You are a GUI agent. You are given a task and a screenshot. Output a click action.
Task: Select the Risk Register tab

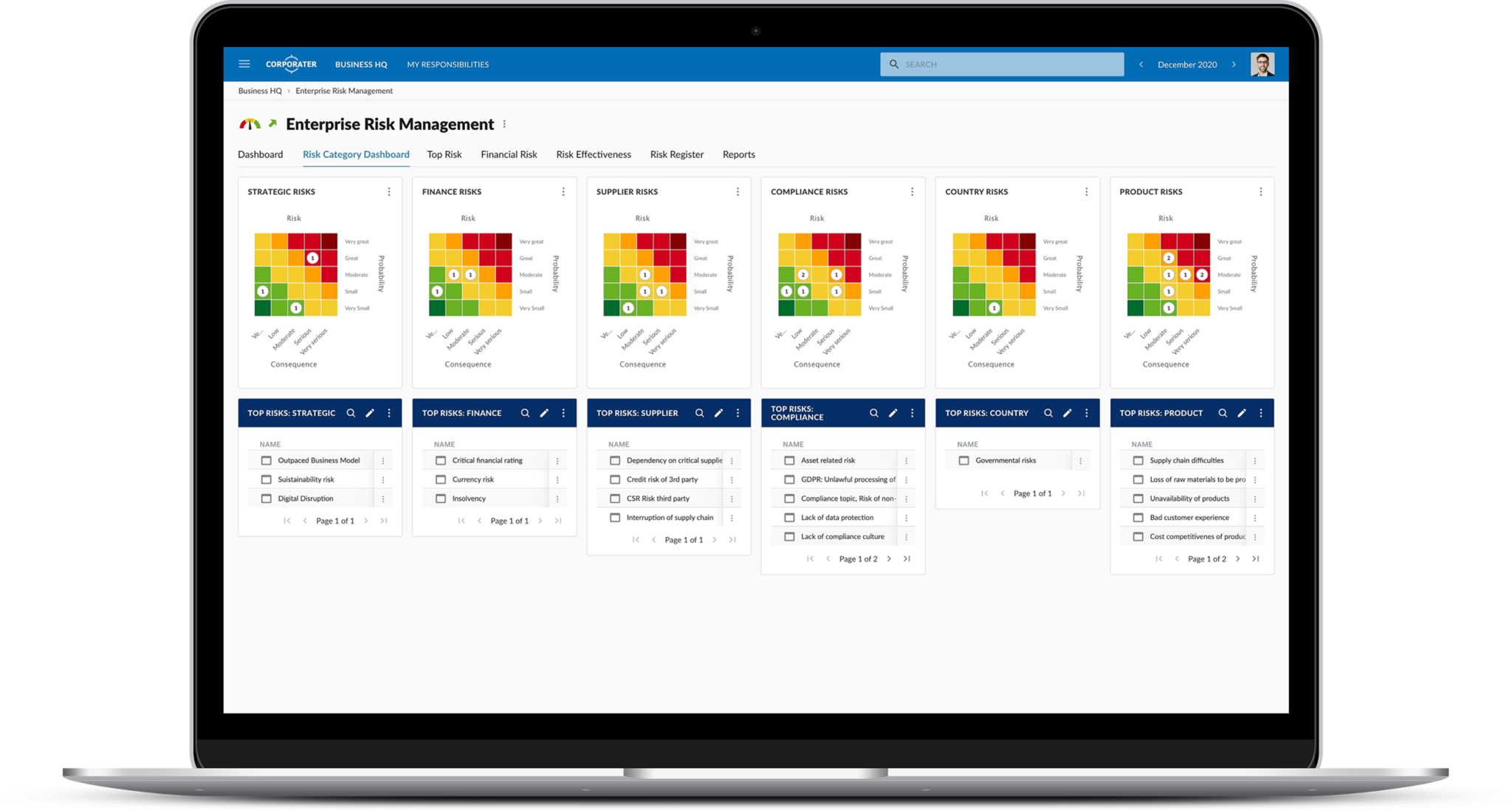point(677,154)
